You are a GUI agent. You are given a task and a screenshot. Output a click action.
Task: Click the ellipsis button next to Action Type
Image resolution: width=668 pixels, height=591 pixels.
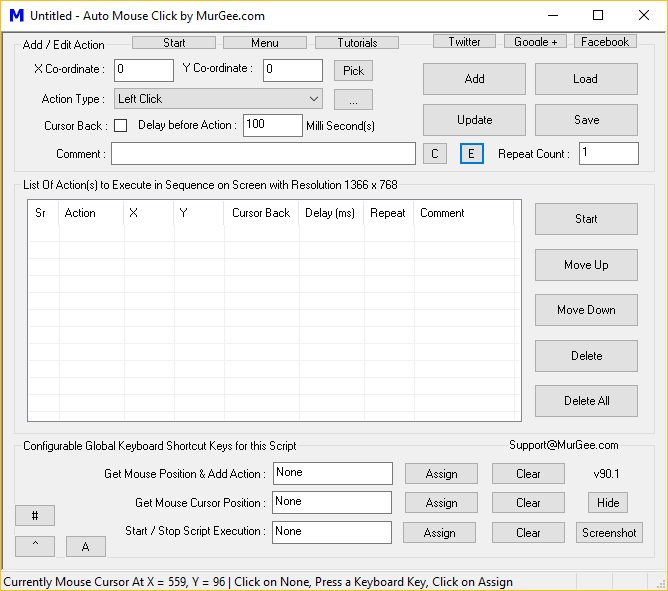tap(353, 99)
